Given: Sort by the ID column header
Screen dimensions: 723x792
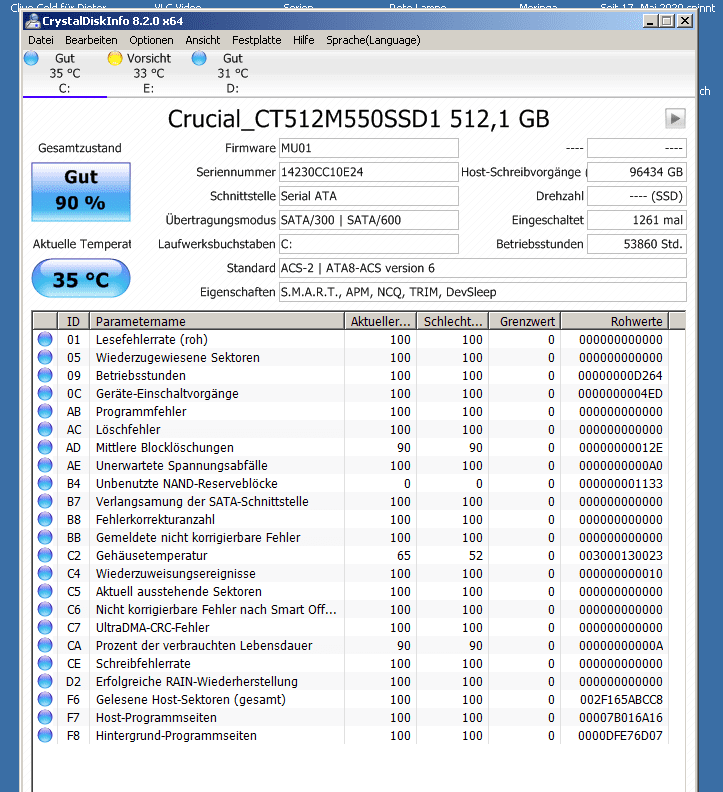Looking at the screenshot, I should [x=73, y=321].
